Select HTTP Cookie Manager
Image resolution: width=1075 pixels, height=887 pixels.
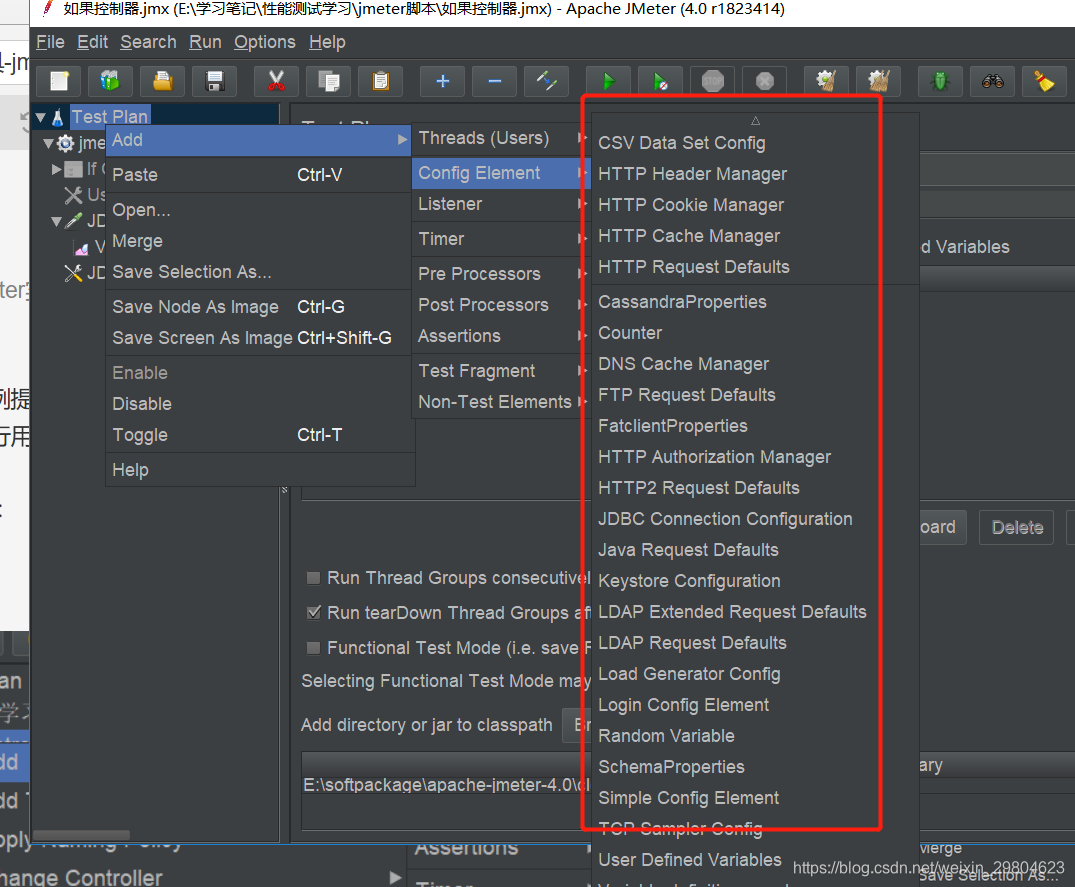pos(754,205)
